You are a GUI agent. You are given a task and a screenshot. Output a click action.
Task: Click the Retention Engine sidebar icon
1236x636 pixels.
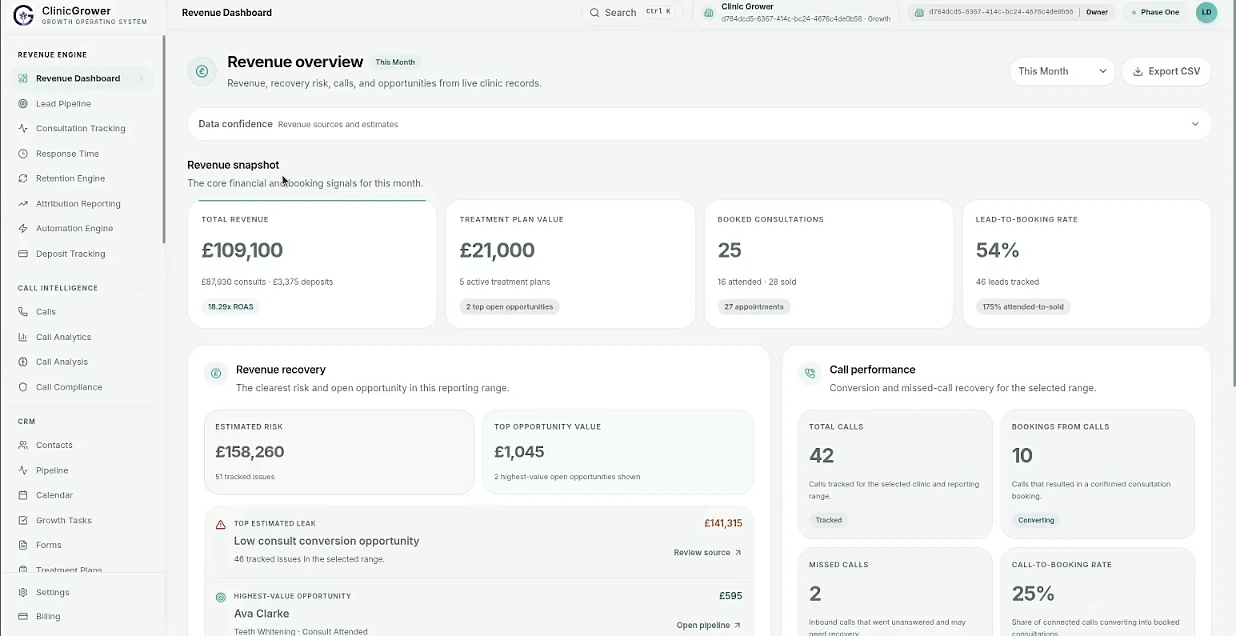(24, 178)
